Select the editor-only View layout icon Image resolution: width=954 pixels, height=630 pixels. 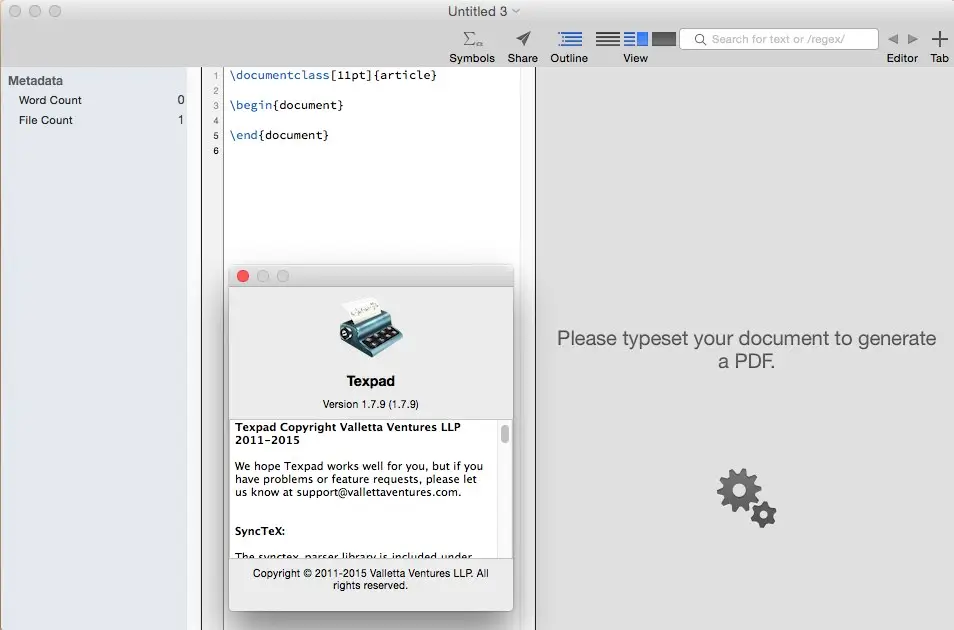pos(607,39)
